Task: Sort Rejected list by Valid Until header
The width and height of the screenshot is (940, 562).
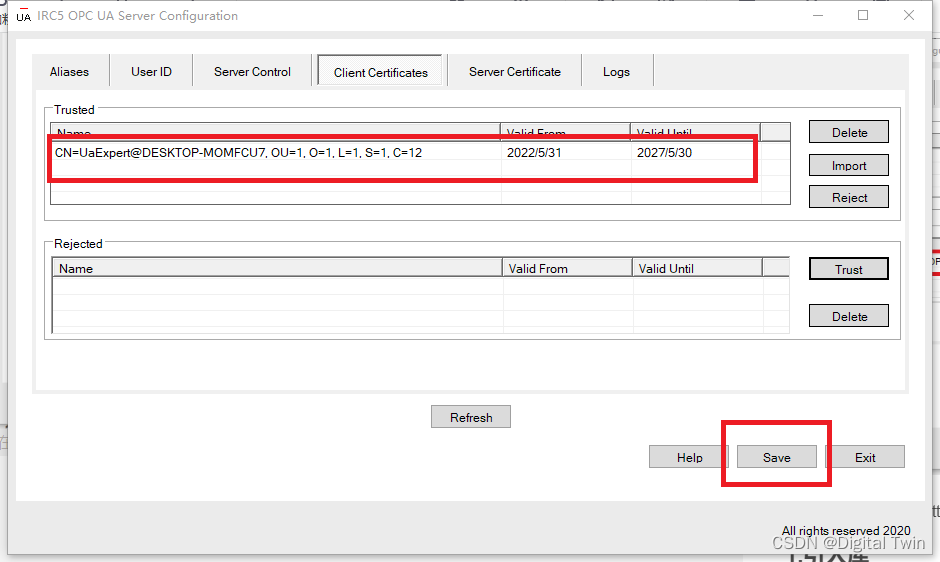Action: (x=697, y=268)
